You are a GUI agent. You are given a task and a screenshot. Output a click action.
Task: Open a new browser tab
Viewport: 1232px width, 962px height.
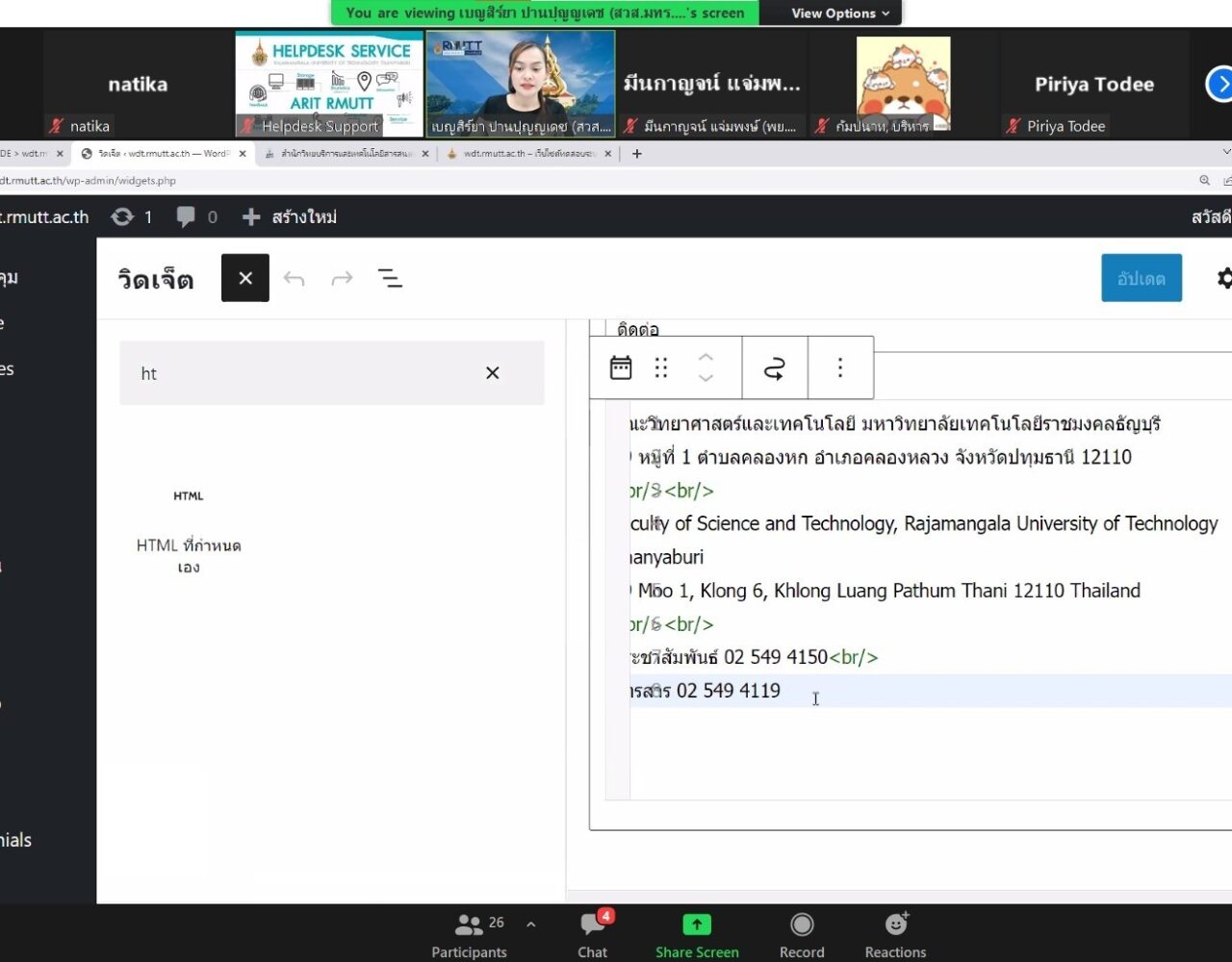click(636, 153)
